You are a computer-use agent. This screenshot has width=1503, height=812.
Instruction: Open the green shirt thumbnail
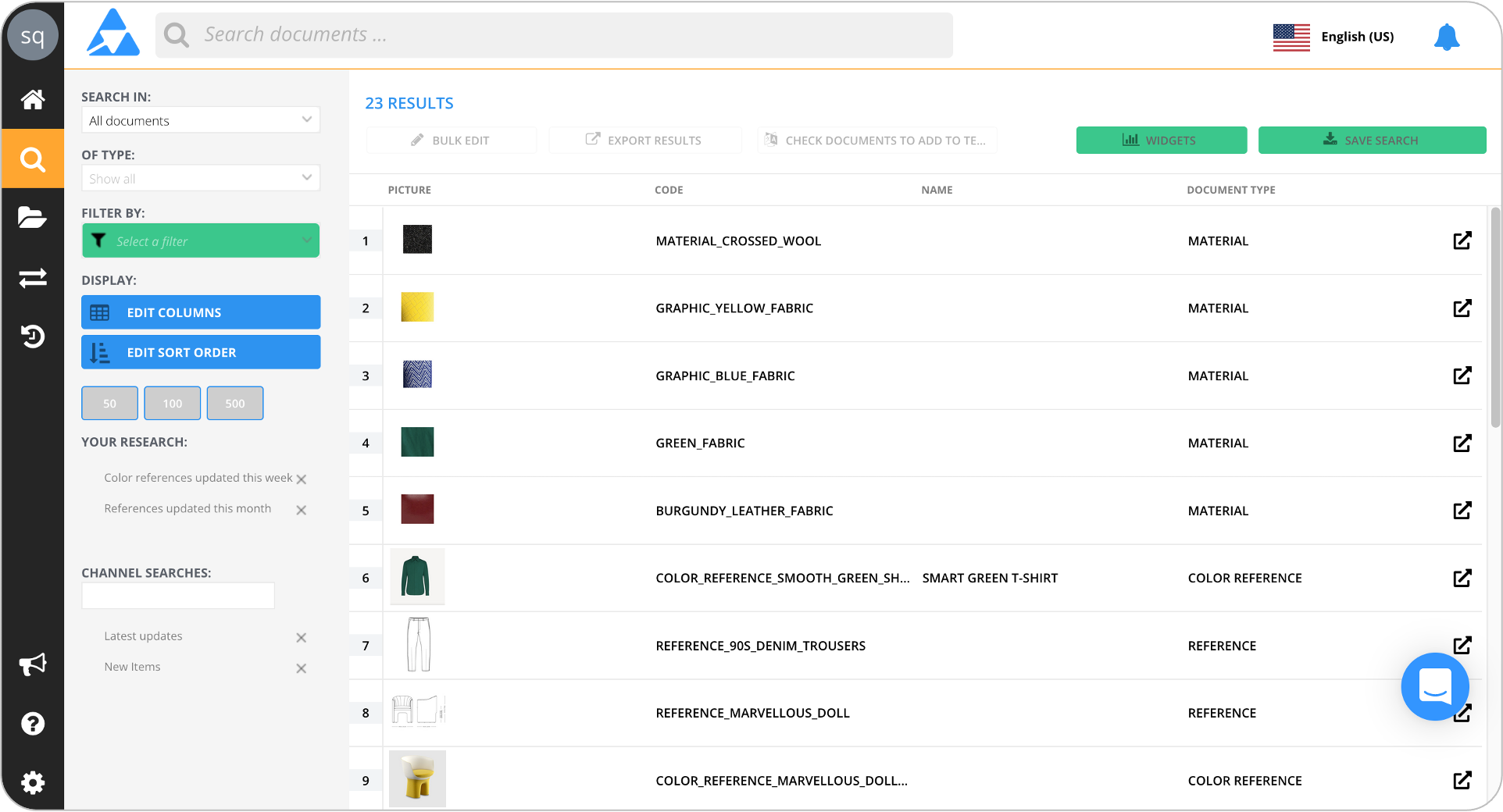(417, 577)
